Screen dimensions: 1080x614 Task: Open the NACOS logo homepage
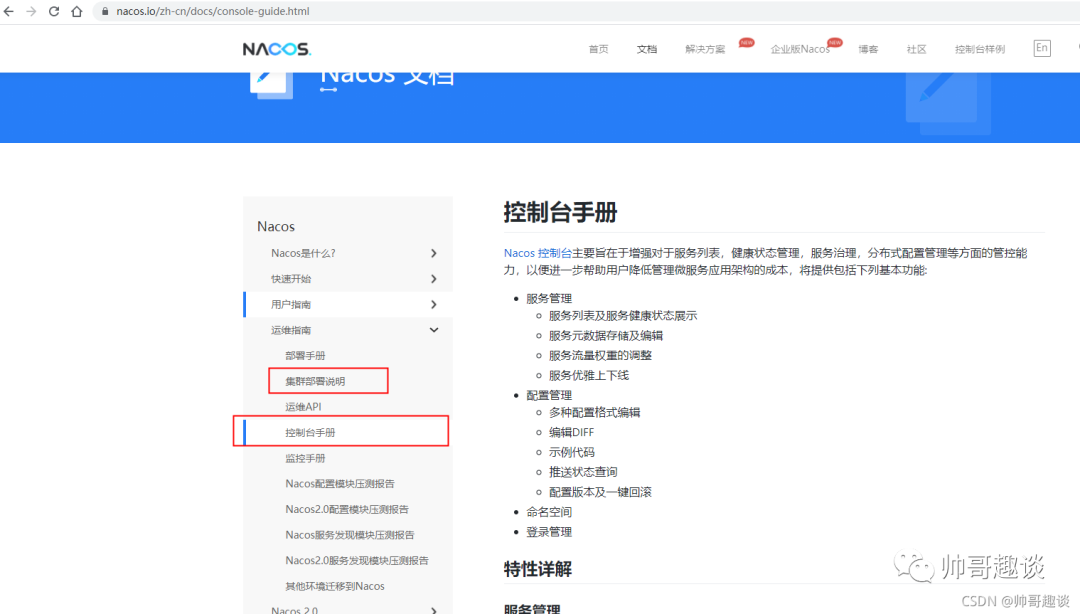(x=277, y=49)
